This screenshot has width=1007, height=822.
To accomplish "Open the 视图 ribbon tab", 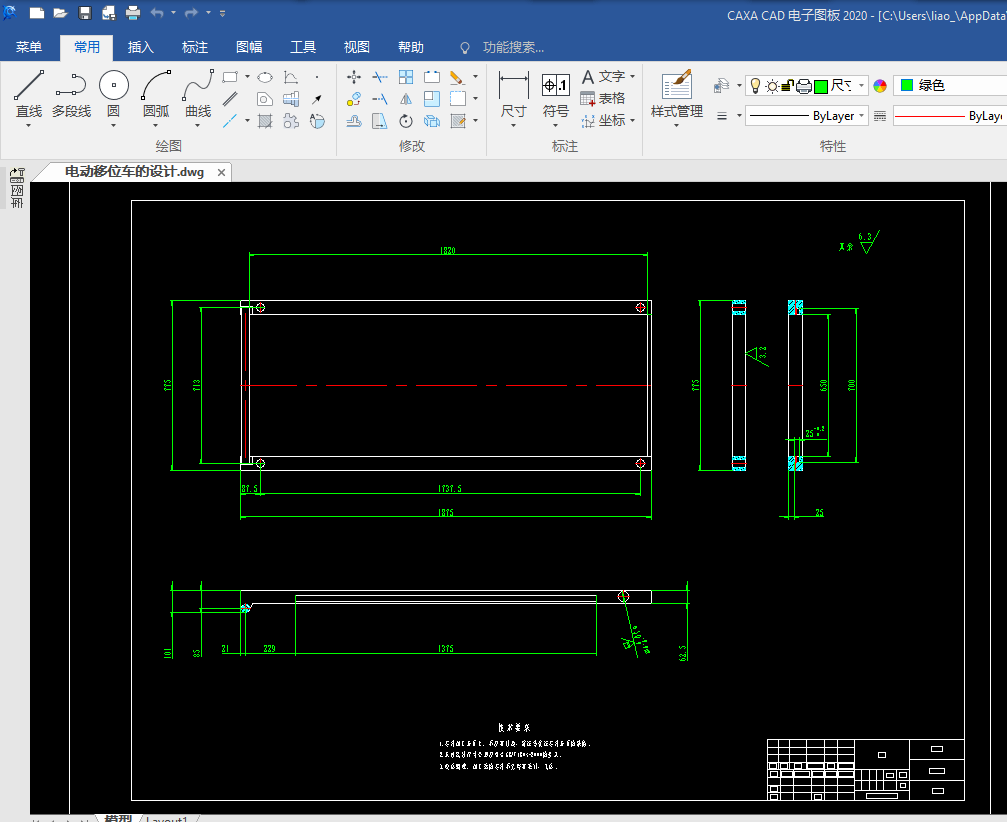I will (x=357, y=47).
